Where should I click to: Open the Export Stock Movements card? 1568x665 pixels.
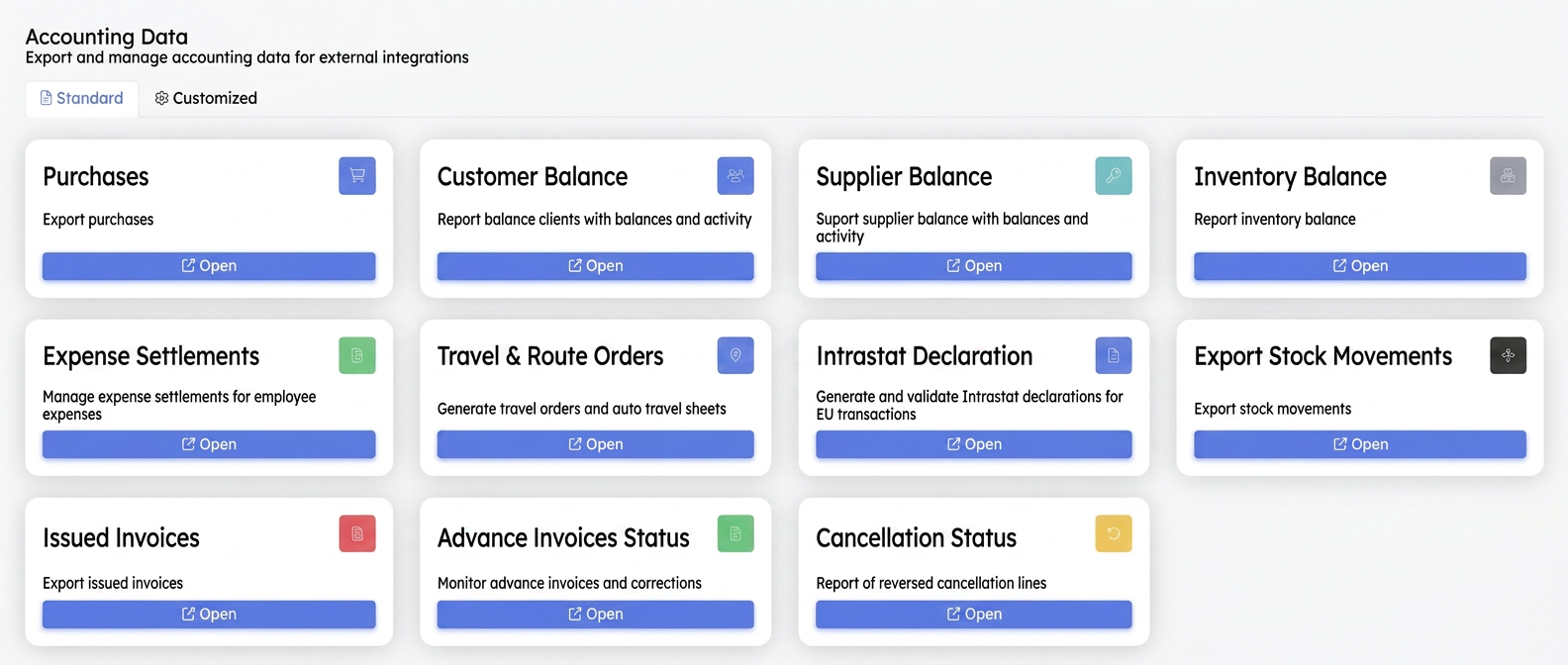click(1360, 444)
